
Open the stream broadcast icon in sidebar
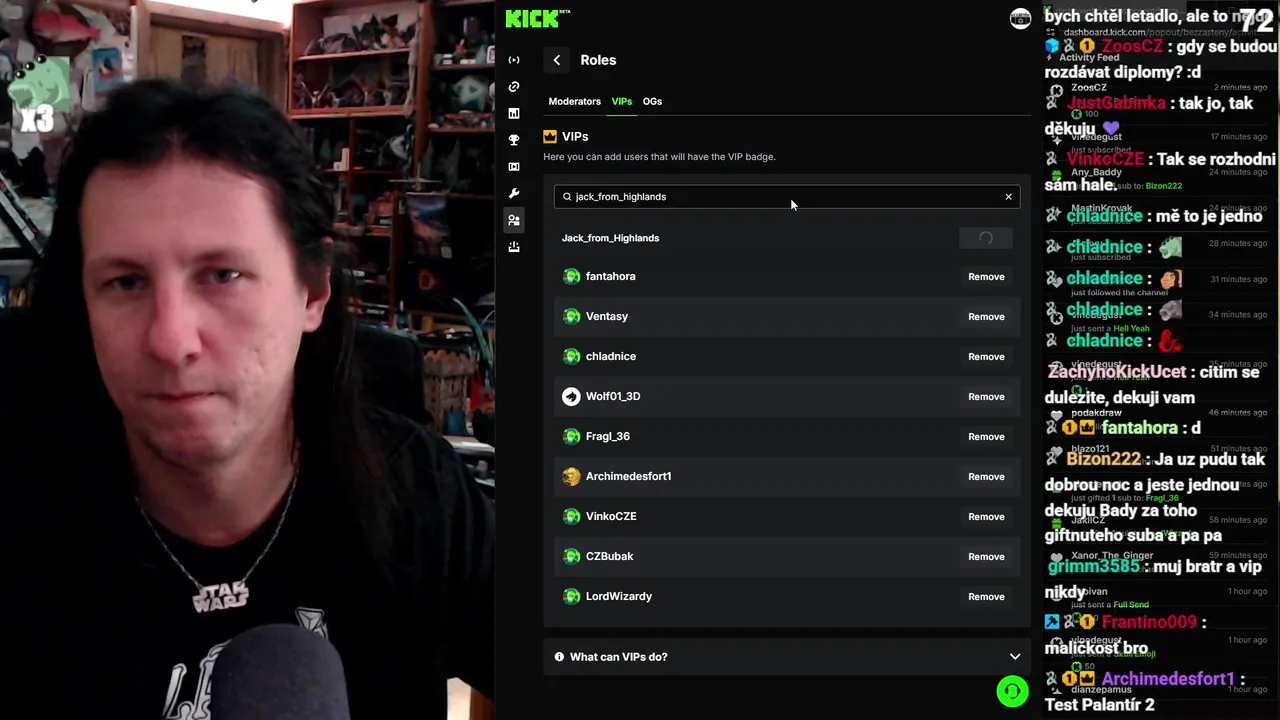pyautogui.click(x=514, y=60)
